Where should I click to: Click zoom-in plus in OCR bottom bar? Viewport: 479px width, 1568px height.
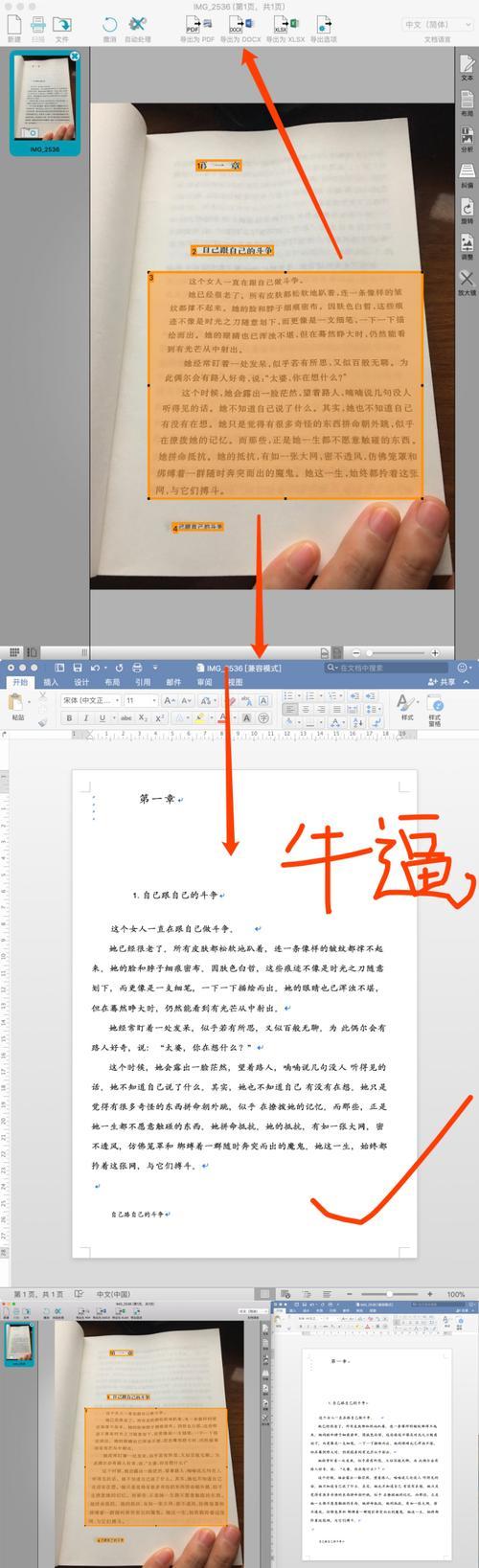tap(435, 652)
